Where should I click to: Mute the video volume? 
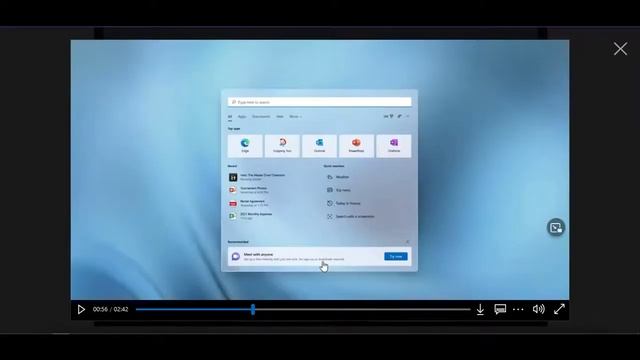538,309
